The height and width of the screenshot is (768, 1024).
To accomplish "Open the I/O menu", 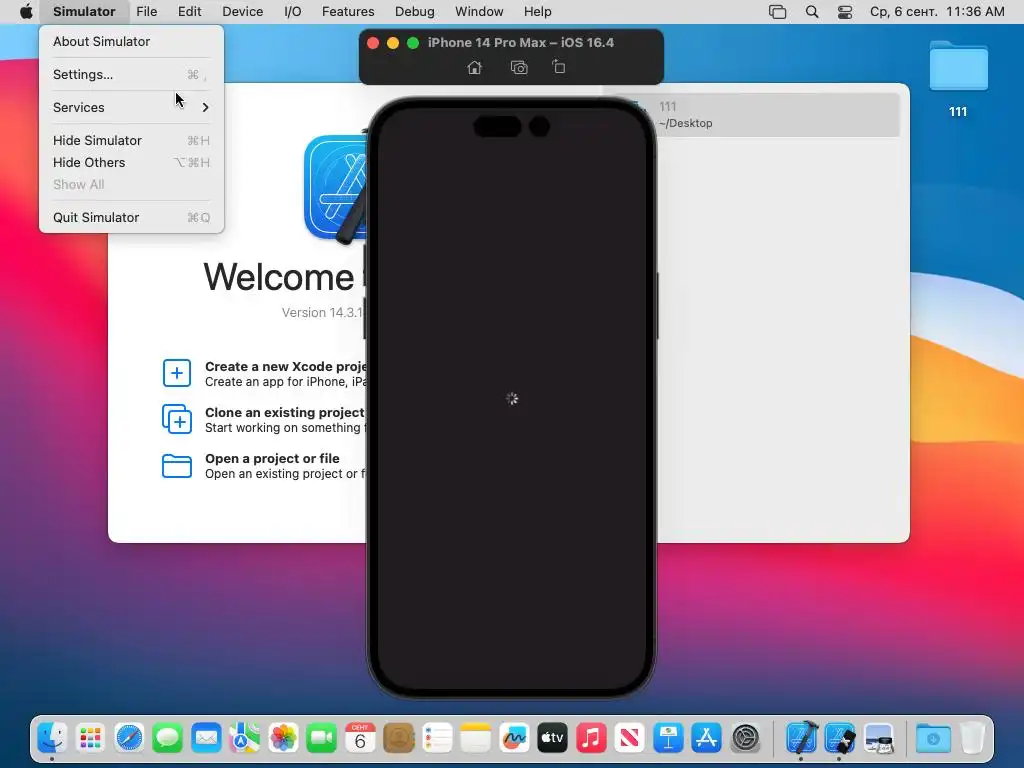I will tap(293, 12).
